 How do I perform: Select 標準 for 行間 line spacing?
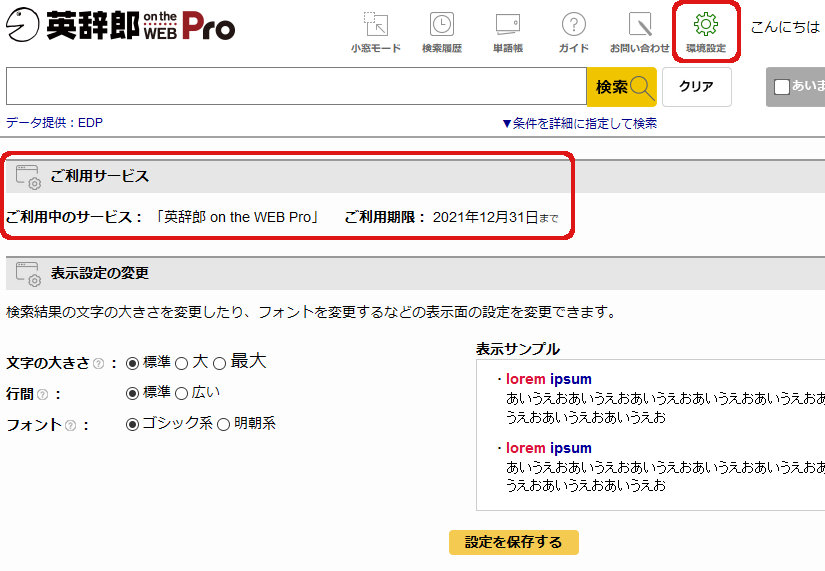(x=133, y=394)
